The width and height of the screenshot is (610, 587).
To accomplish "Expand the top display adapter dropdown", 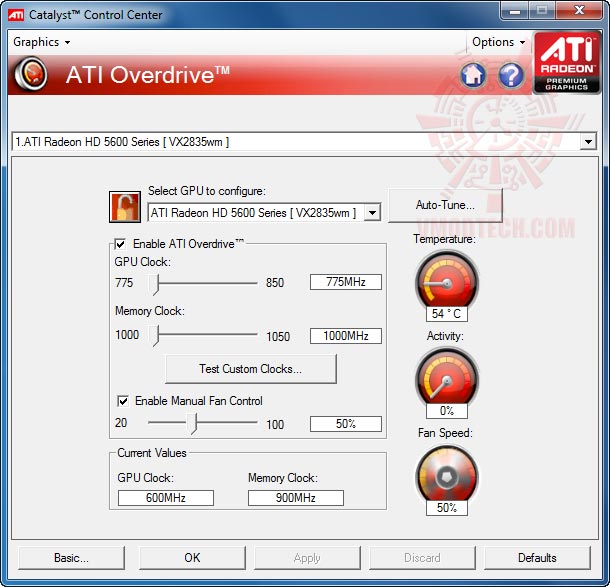I will [588, 142].
